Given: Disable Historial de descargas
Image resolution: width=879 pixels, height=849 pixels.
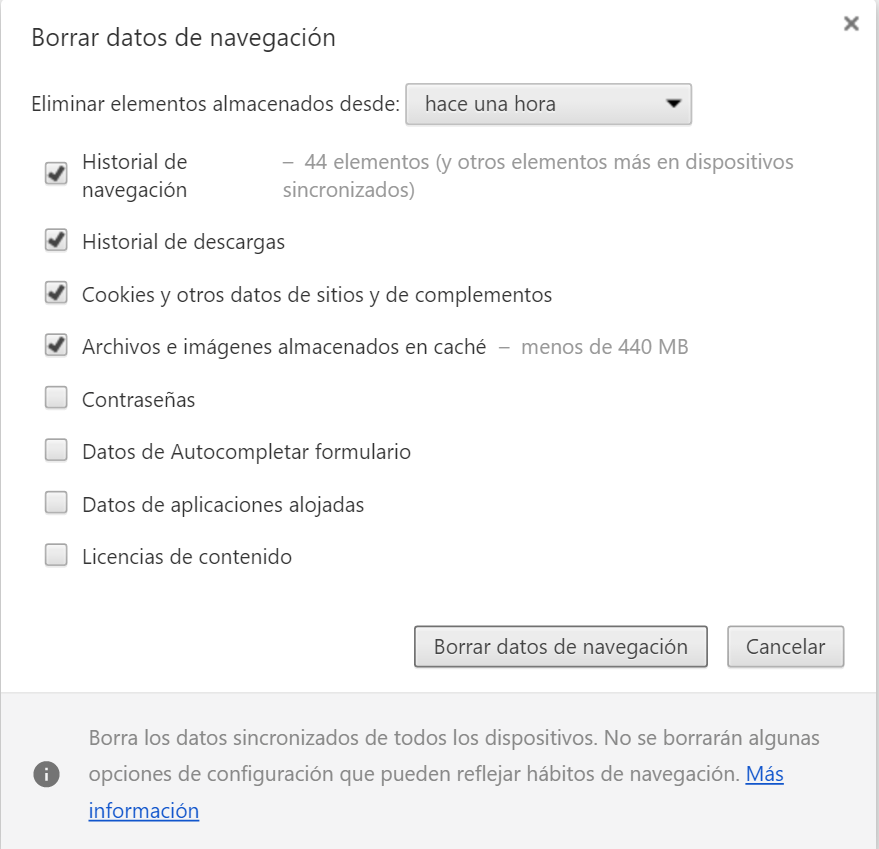Looking at the screenshot, I should coord(55,241).
